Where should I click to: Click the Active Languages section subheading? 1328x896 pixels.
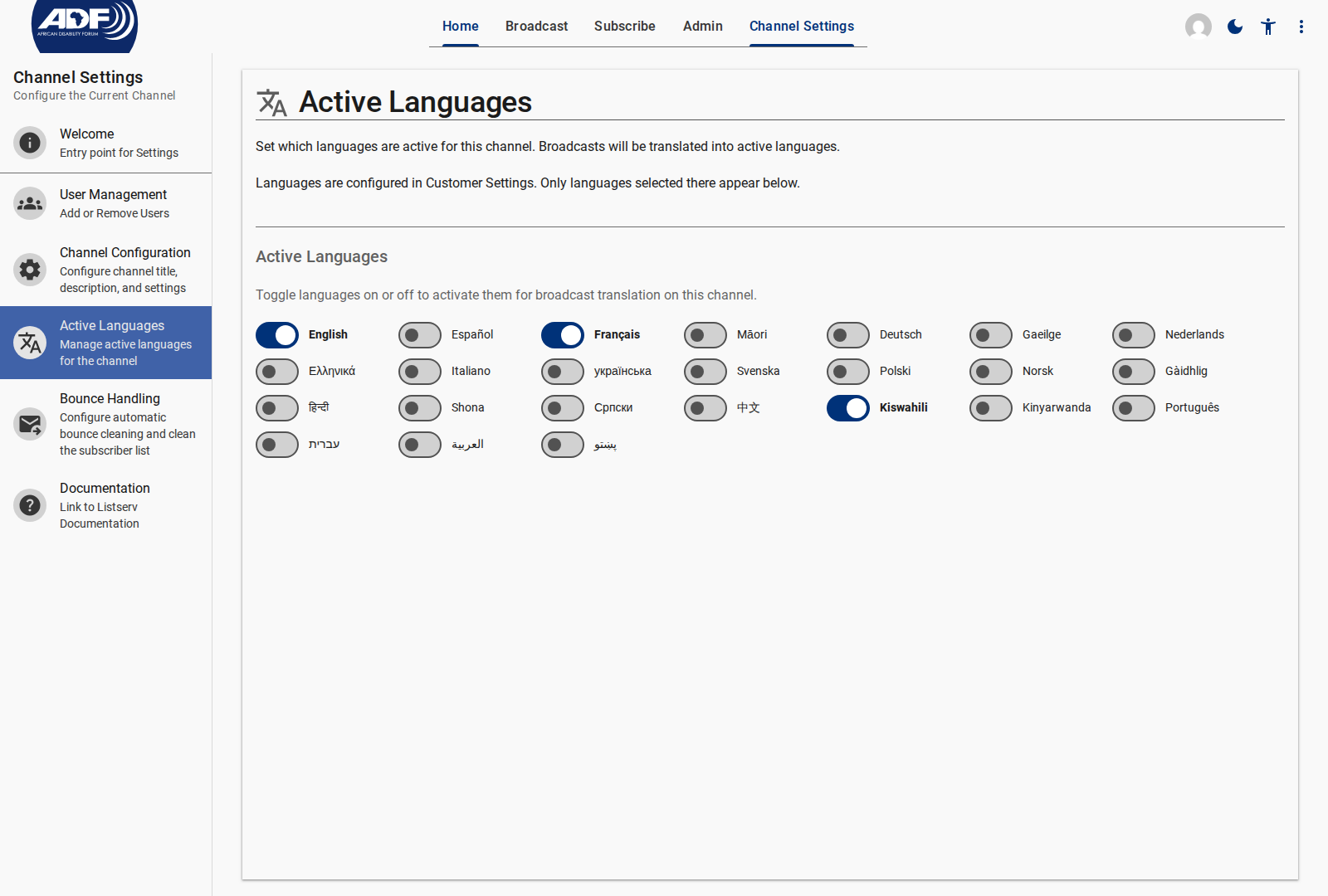[321, 256]
